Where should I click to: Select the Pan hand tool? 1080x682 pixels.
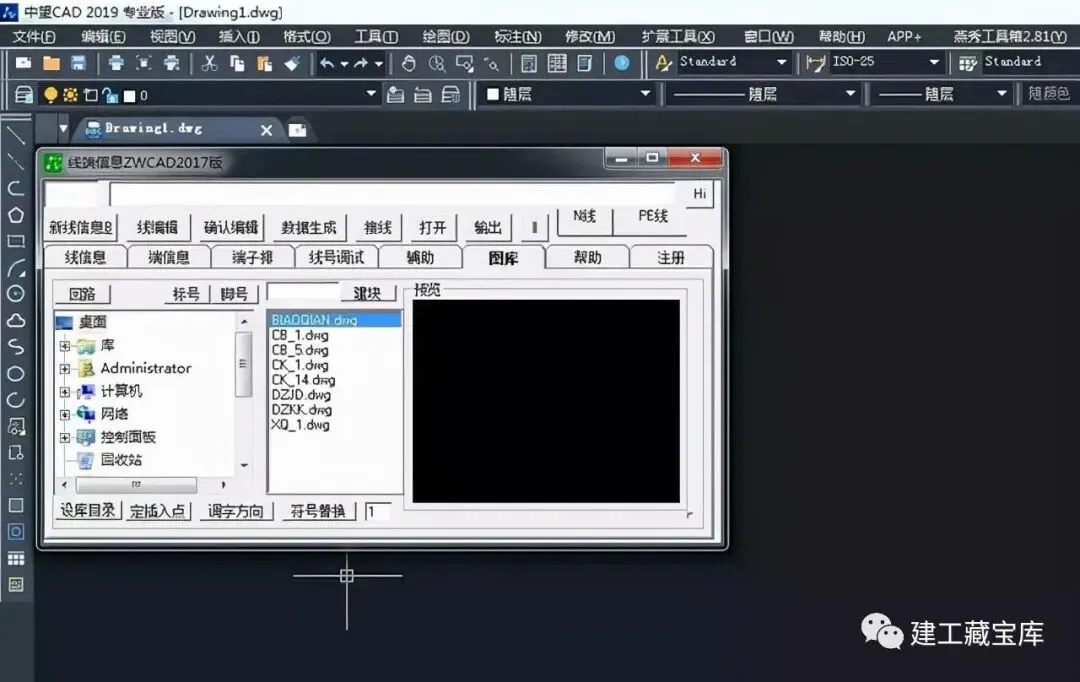[x=408, y=63]
